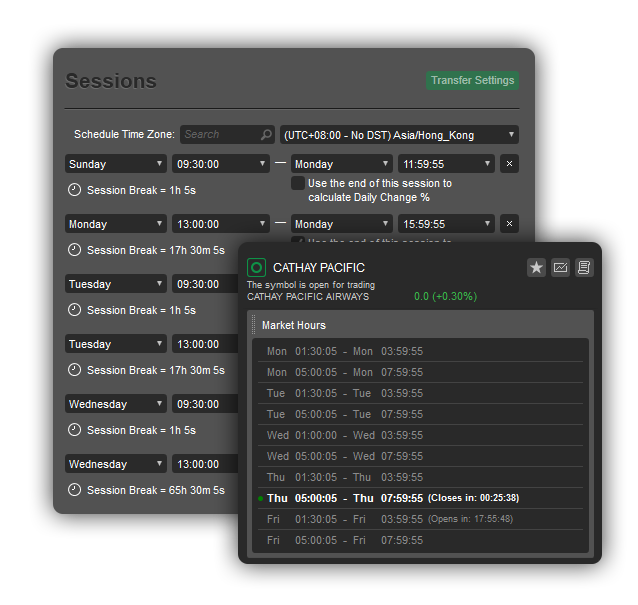The height and width of the screenshot is (605, 638).
Task: Open the chart icon in CATHAY PACIFIC panel
Action: 560,267
